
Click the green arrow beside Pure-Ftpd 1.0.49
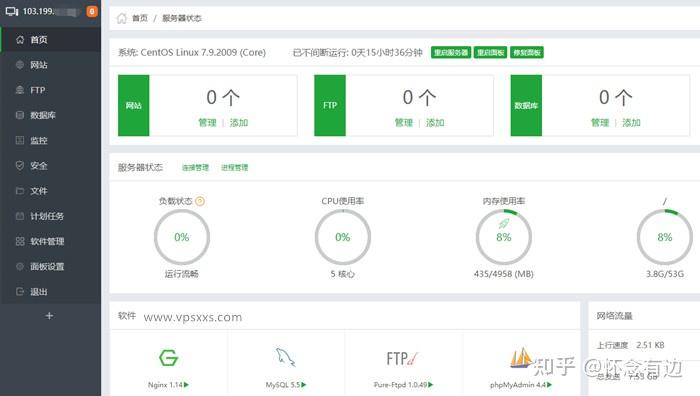click(431, 385)
